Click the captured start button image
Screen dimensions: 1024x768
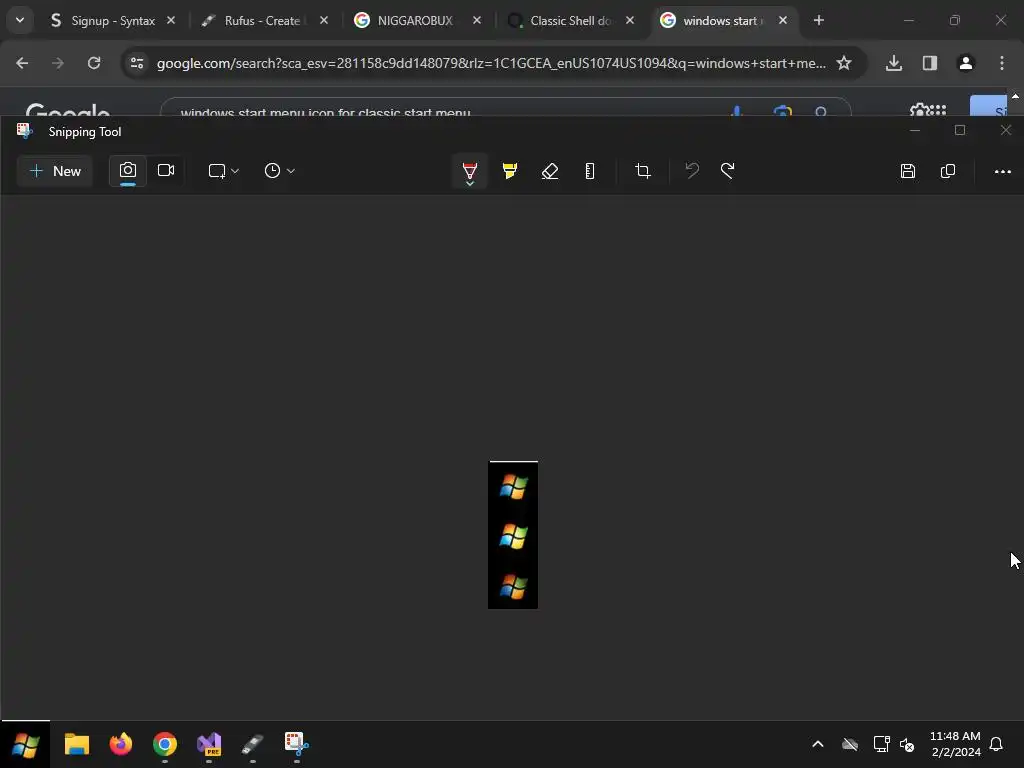tap(513, 535)
